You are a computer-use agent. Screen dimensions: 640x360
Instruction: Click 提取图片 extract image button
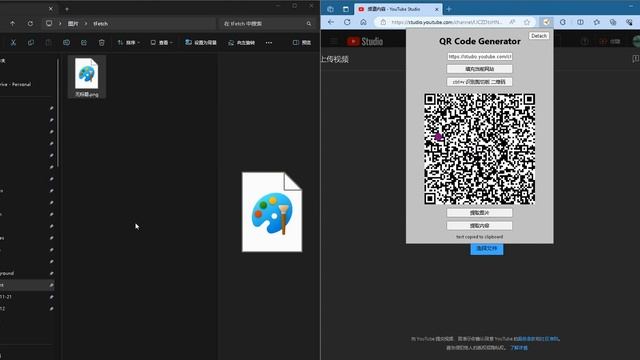pyautogui.click(x=480, y=213)
